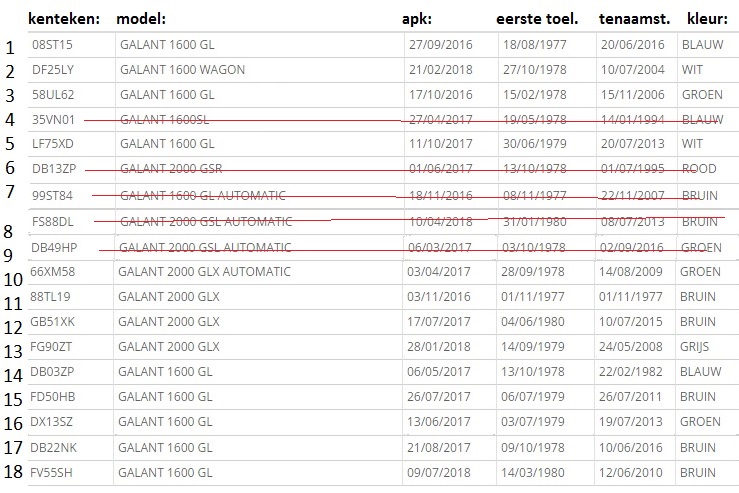Click the tenaamst. date 22/02/1982
Image resolution: width=739 pixels, height=493 pixels.
[x=631, y=372]
